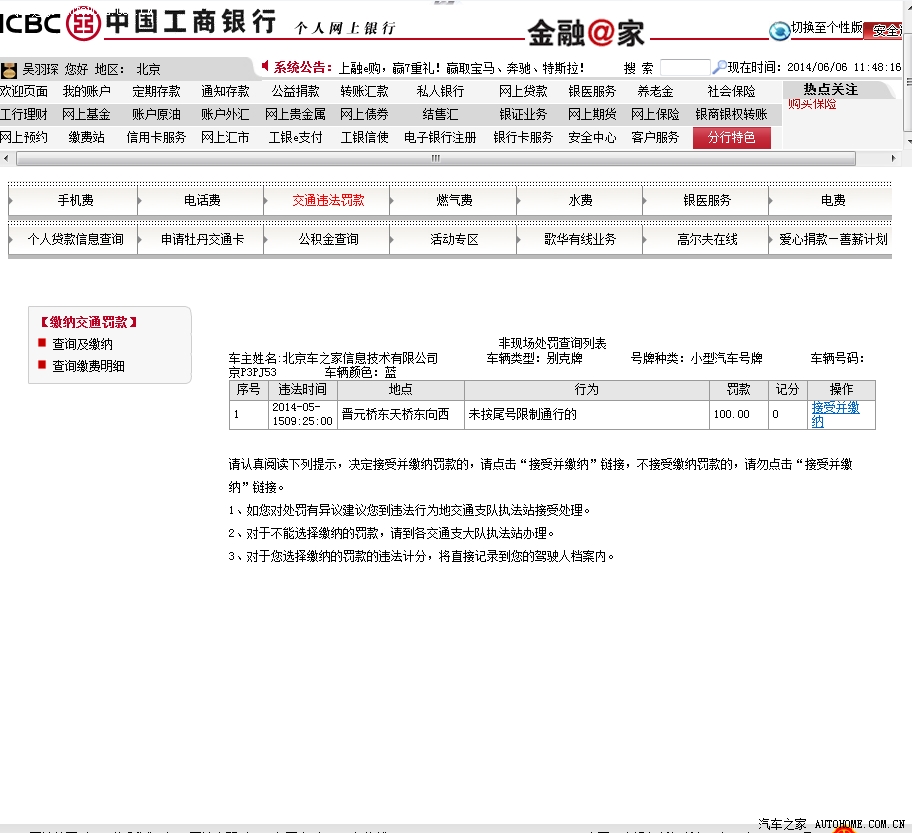Viewport: 912px width, 833px height.
Task: Click 查询缴费明细 in side menu
Action: [88, 366]
